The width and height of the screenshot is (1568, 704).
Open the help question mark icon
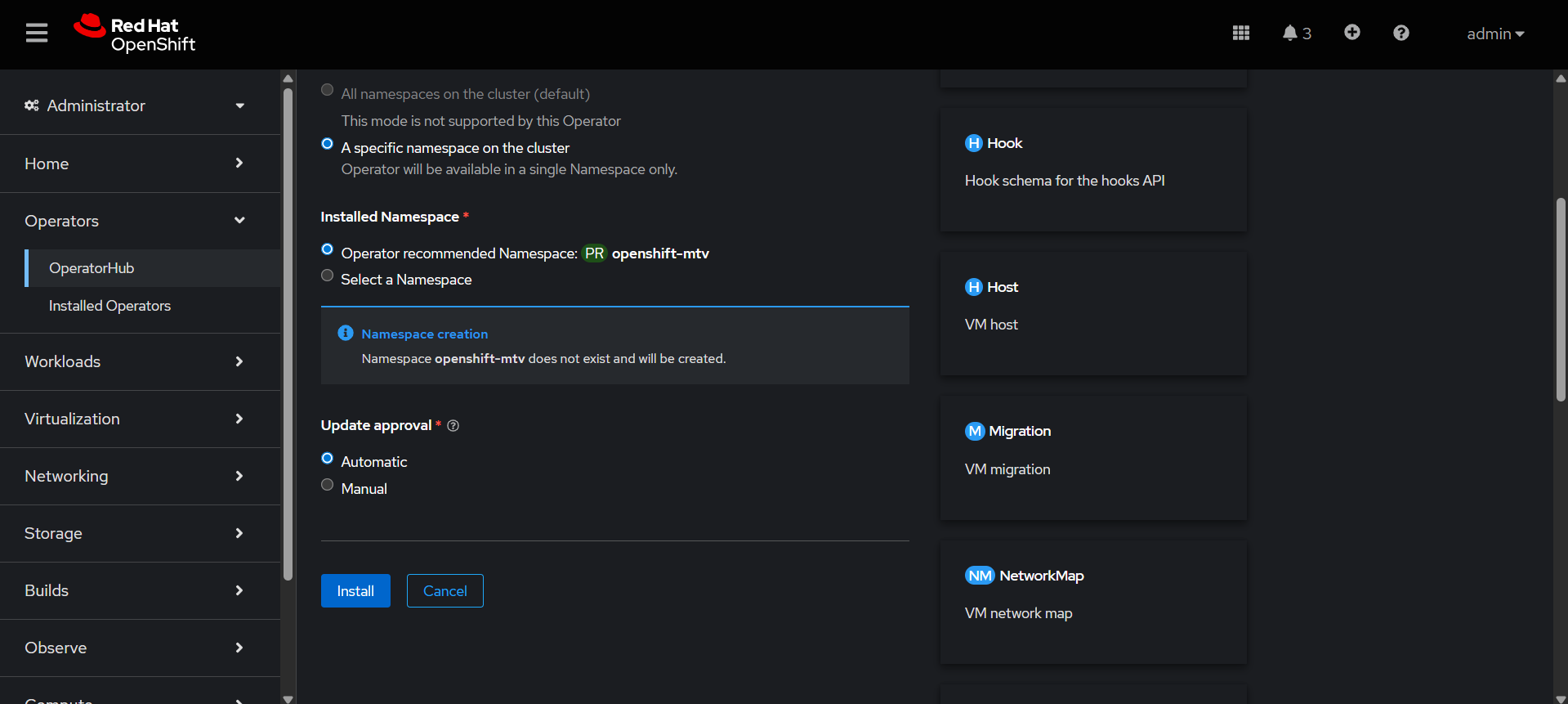(1400, 34)
